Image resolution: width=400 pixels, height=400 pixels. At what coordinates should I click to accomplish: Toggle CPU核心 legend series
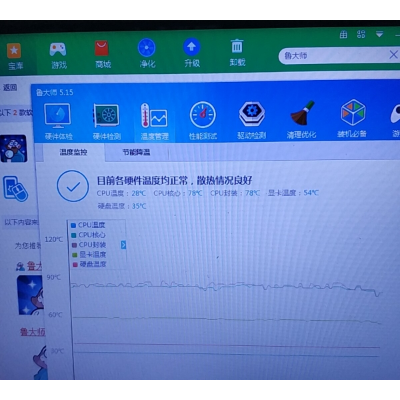pyautogui.click(x=88, y=235)
